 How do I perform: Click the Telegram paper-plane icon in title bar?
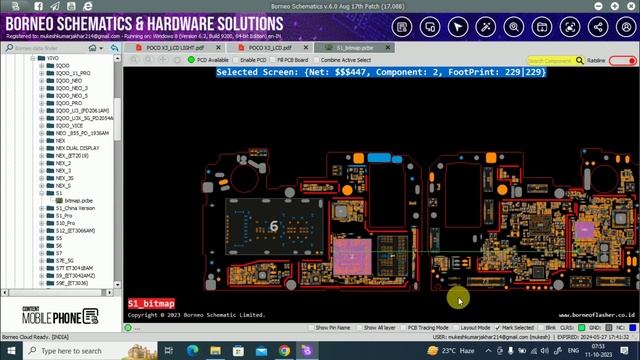click(x=55, y=6)
